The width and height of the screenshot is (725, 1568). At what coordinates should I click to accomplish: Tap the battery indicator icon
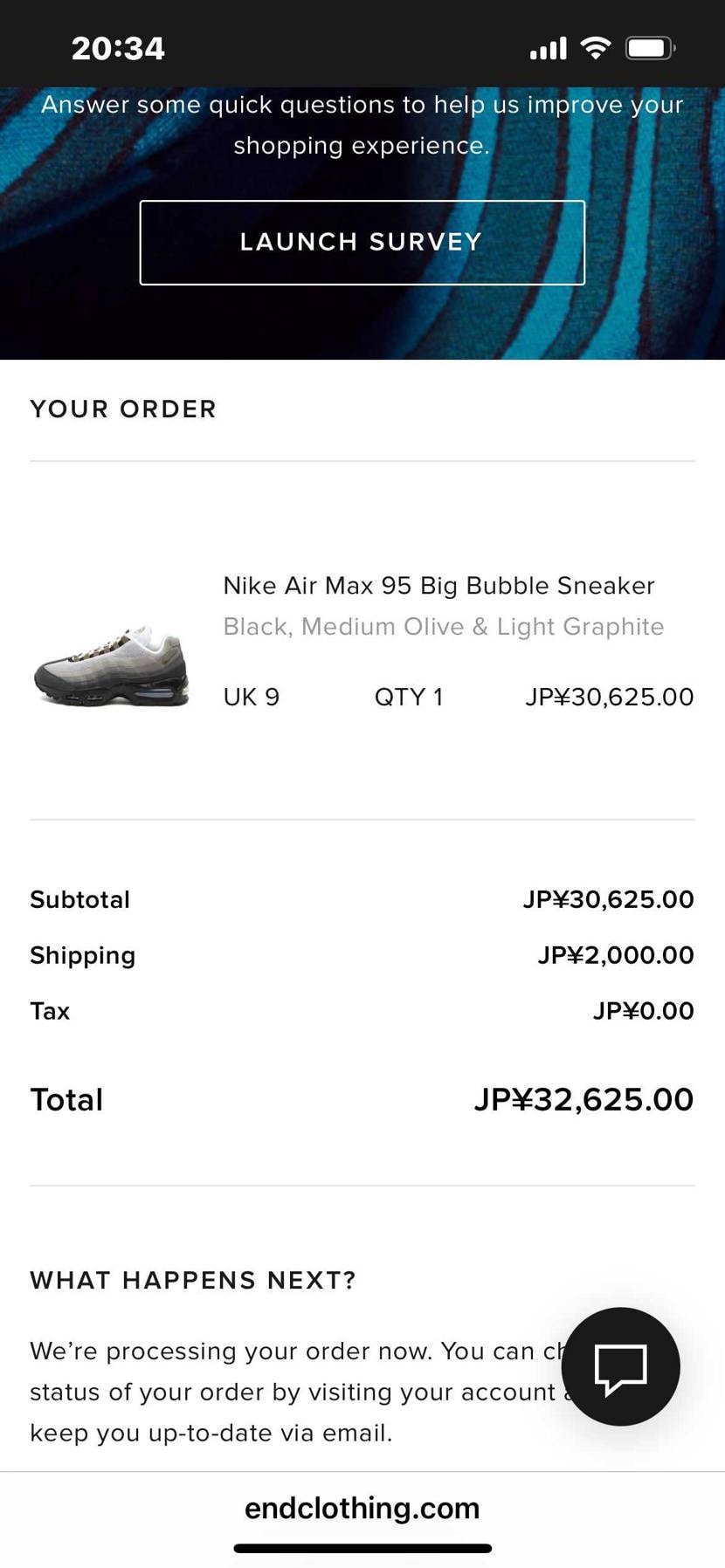650,48
